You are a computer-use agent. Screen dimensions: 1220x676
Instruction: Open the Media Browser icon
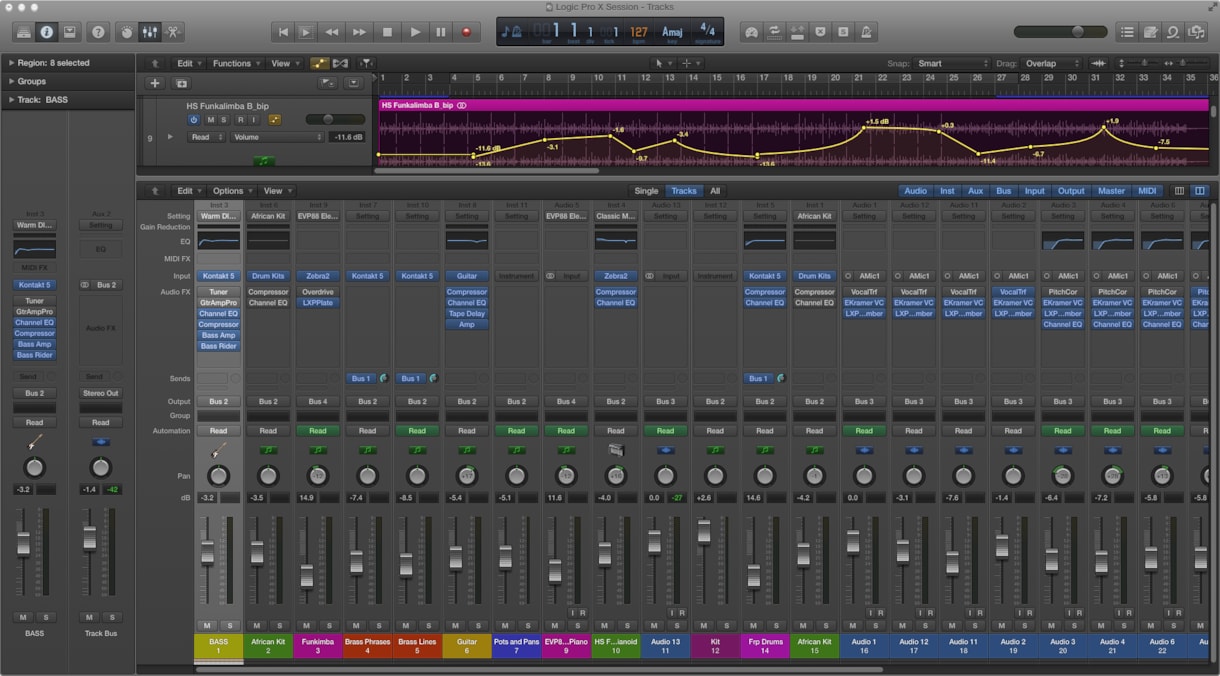pyautogui.click(x=1196, y=32)
